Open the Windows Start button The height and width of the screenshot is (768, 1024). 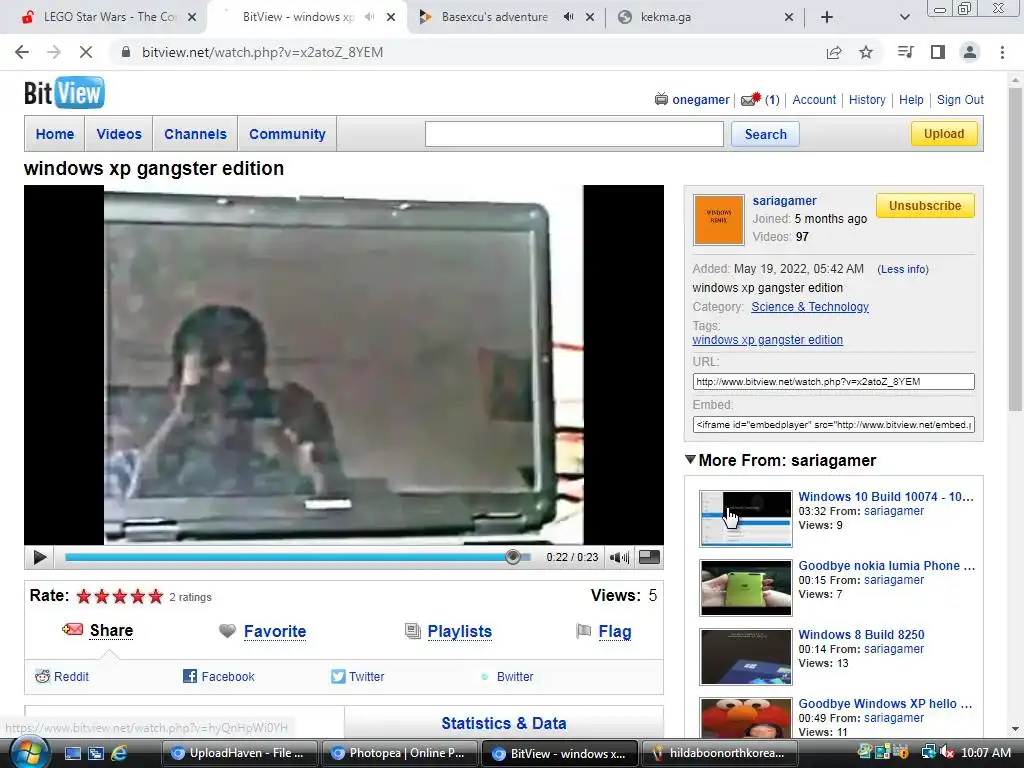(28, 753)
